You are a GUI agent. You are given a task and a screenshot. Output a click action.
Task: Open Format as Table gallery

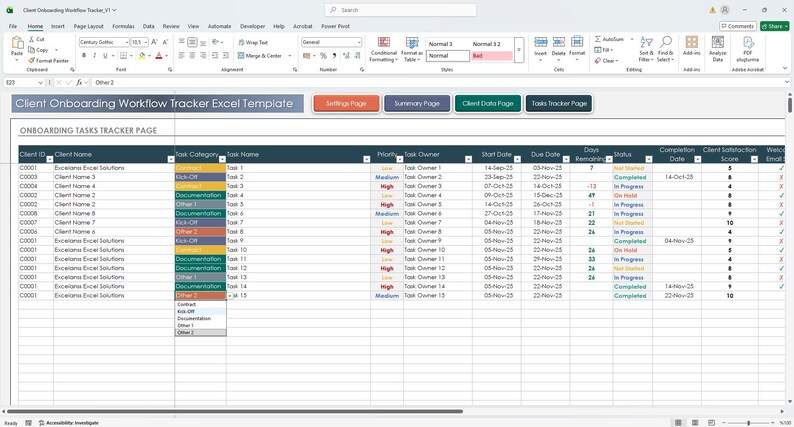(x=412, y=49)
